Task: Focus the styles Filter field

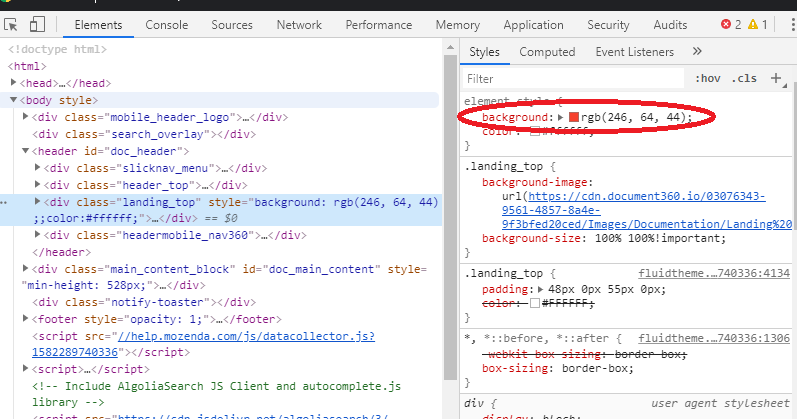Action: click(573, 79)
